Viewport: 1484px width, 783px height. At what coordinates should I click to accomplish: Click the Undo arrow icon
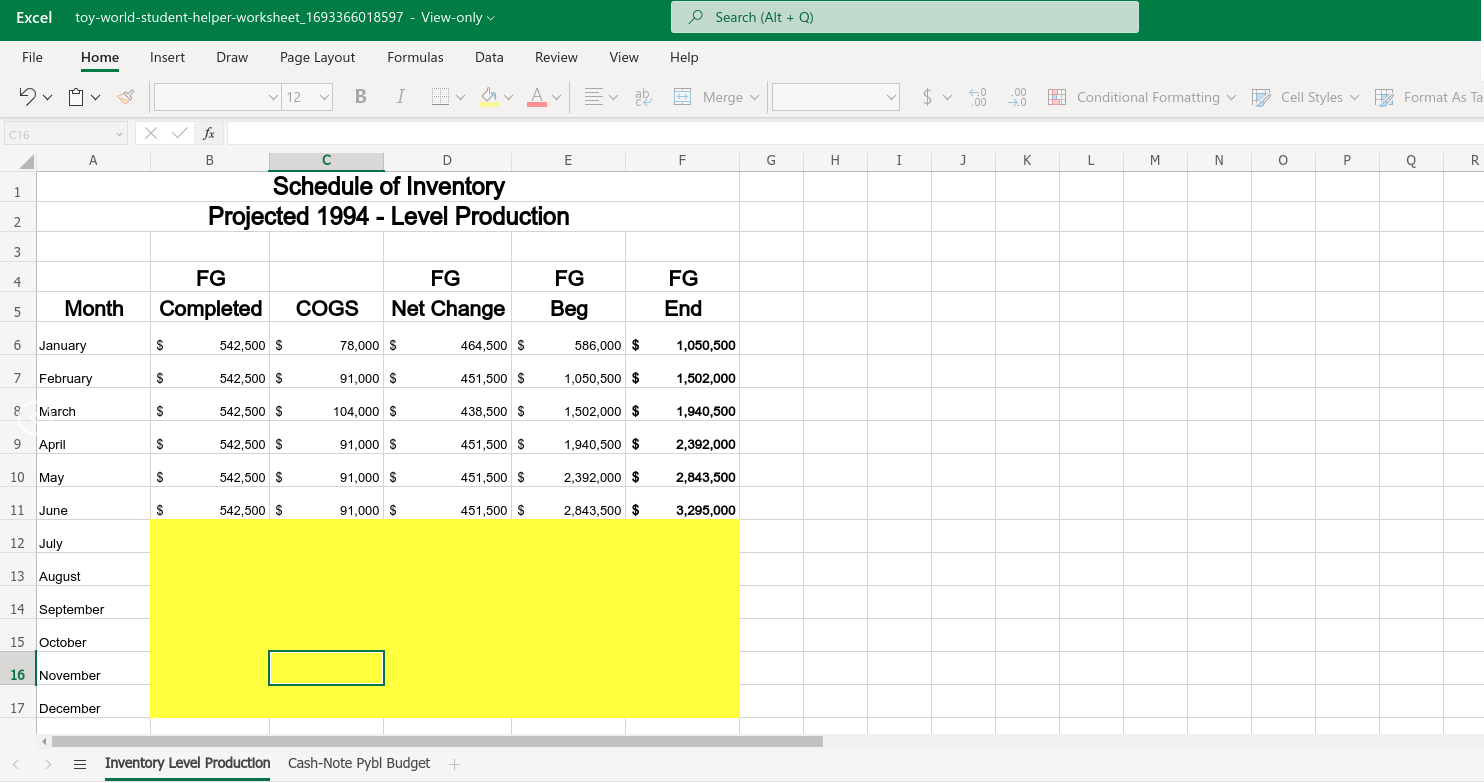[28, 97]
